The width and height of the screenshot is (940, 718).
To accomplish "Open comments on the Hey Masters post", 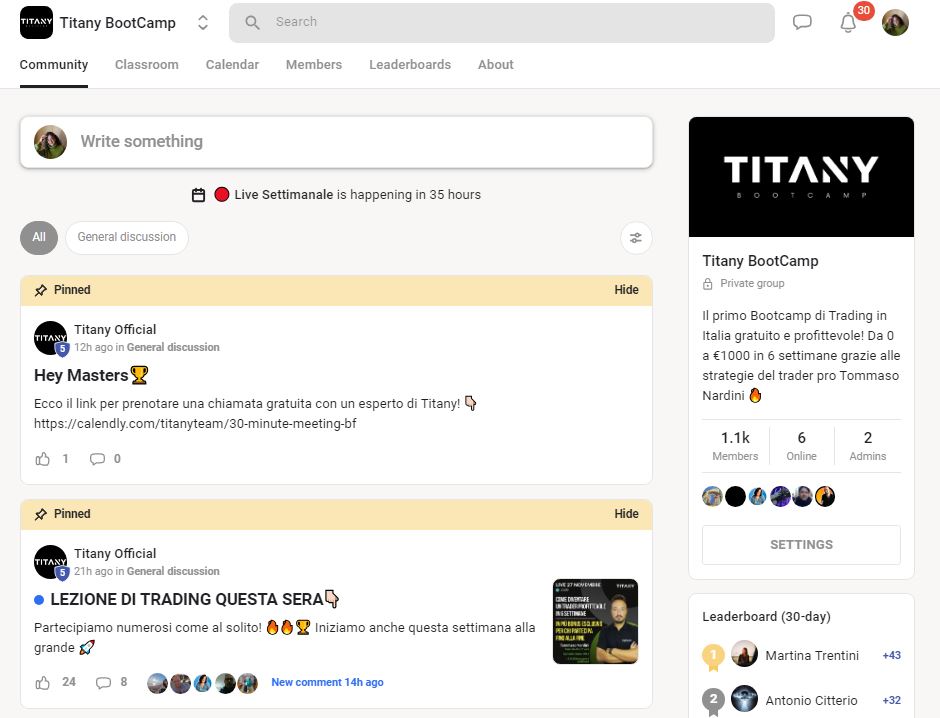I will [97, 459].
